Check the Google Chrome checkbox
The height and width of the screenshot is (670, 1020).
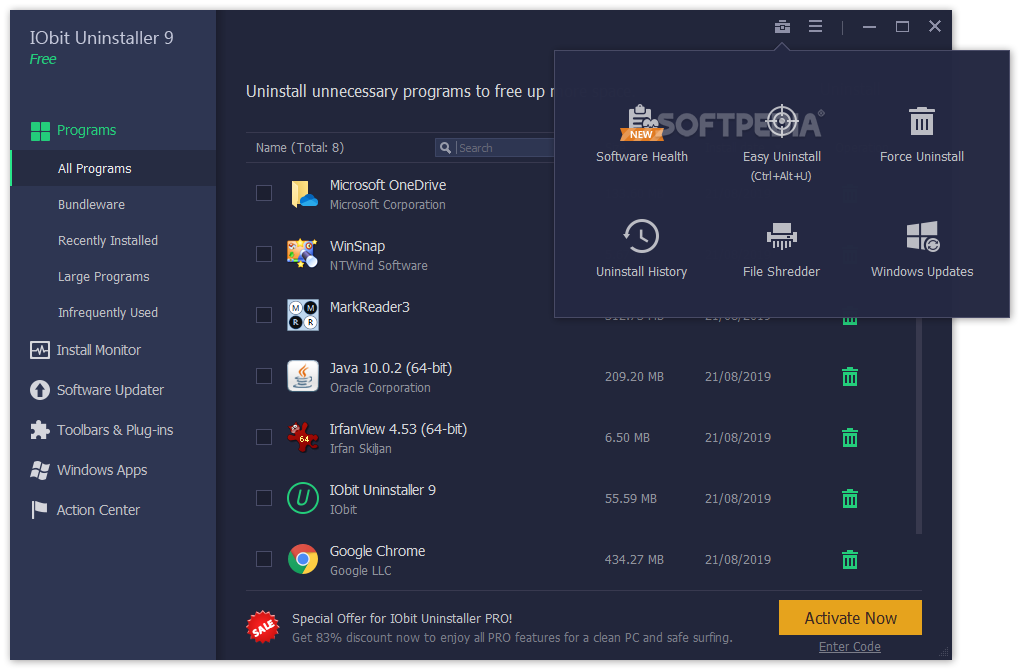click(x=263, y=559)
